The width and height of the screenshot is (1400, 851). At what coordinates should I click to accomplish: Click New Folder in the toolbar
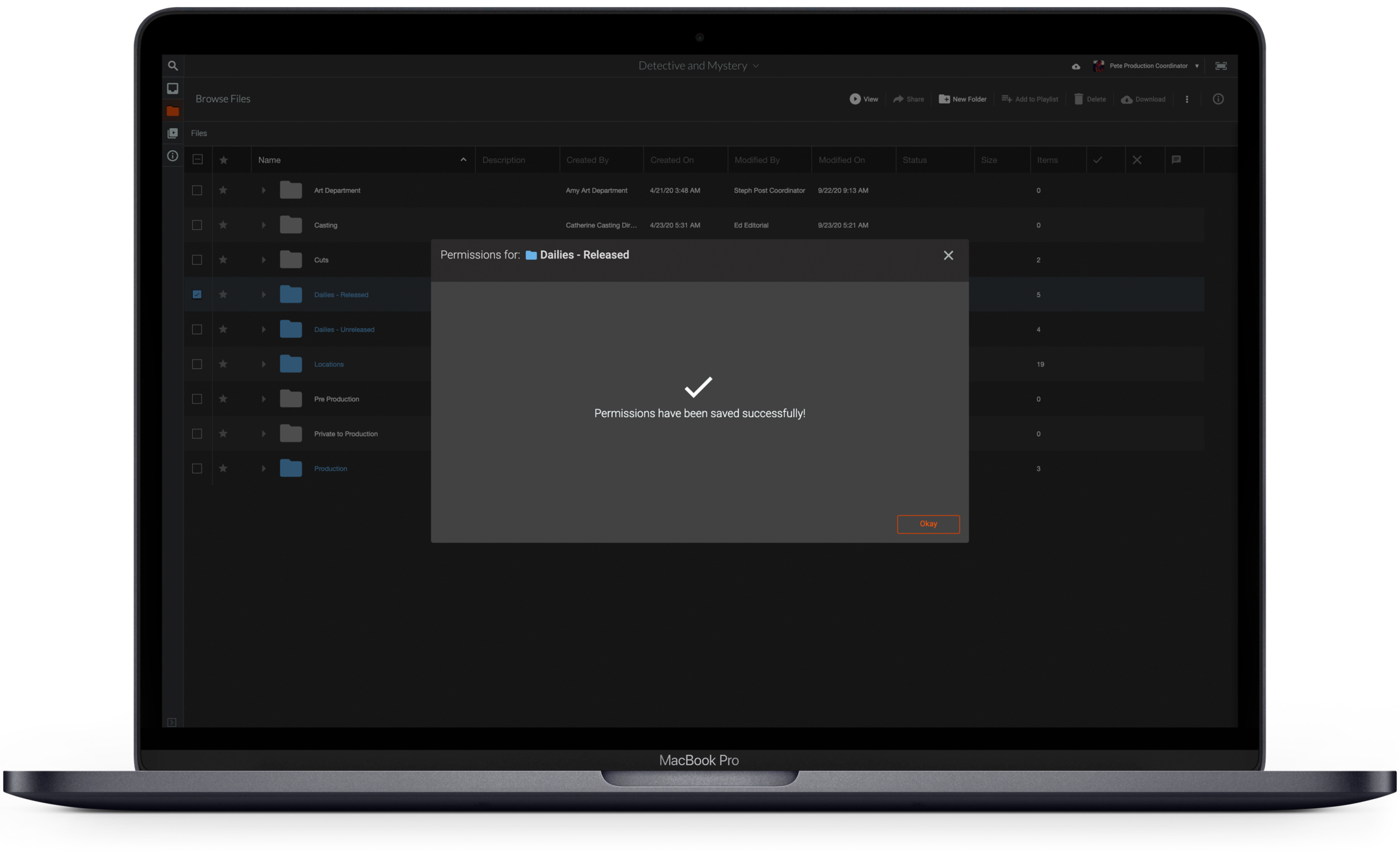tap(962, 99)
